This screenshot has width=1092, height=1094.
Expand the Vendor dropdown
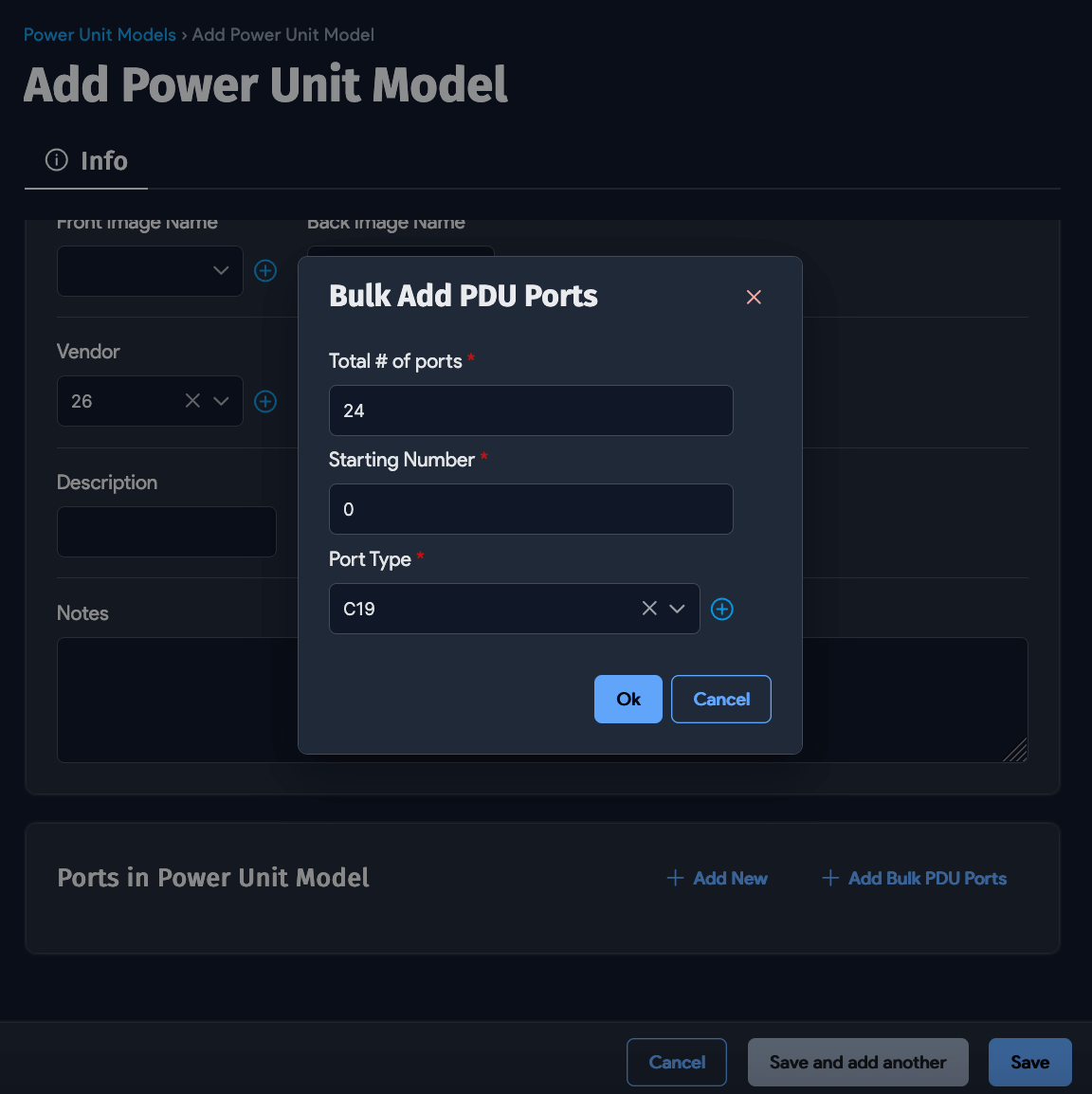(x=221, y=401)
